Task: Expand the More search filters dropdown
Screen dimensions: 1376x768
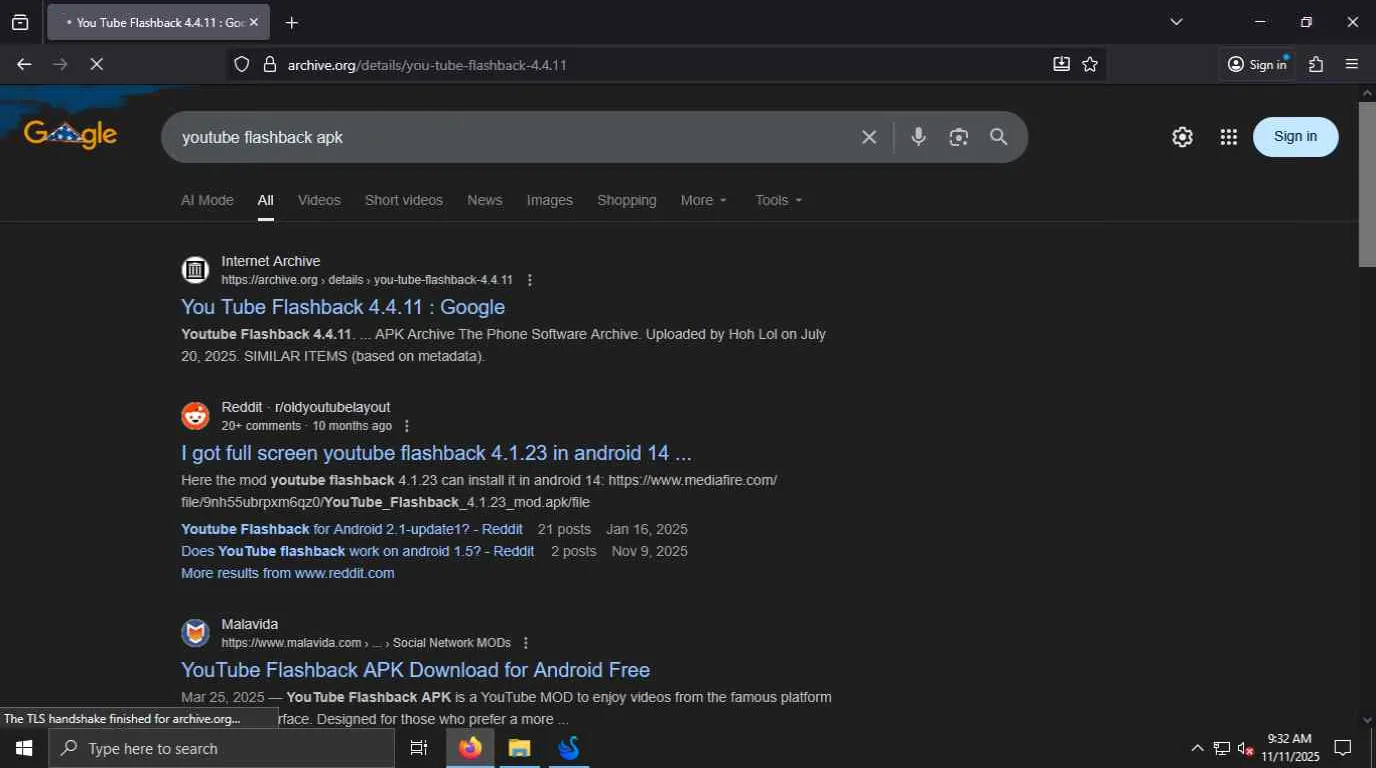Action: click(x=704, y=200)
